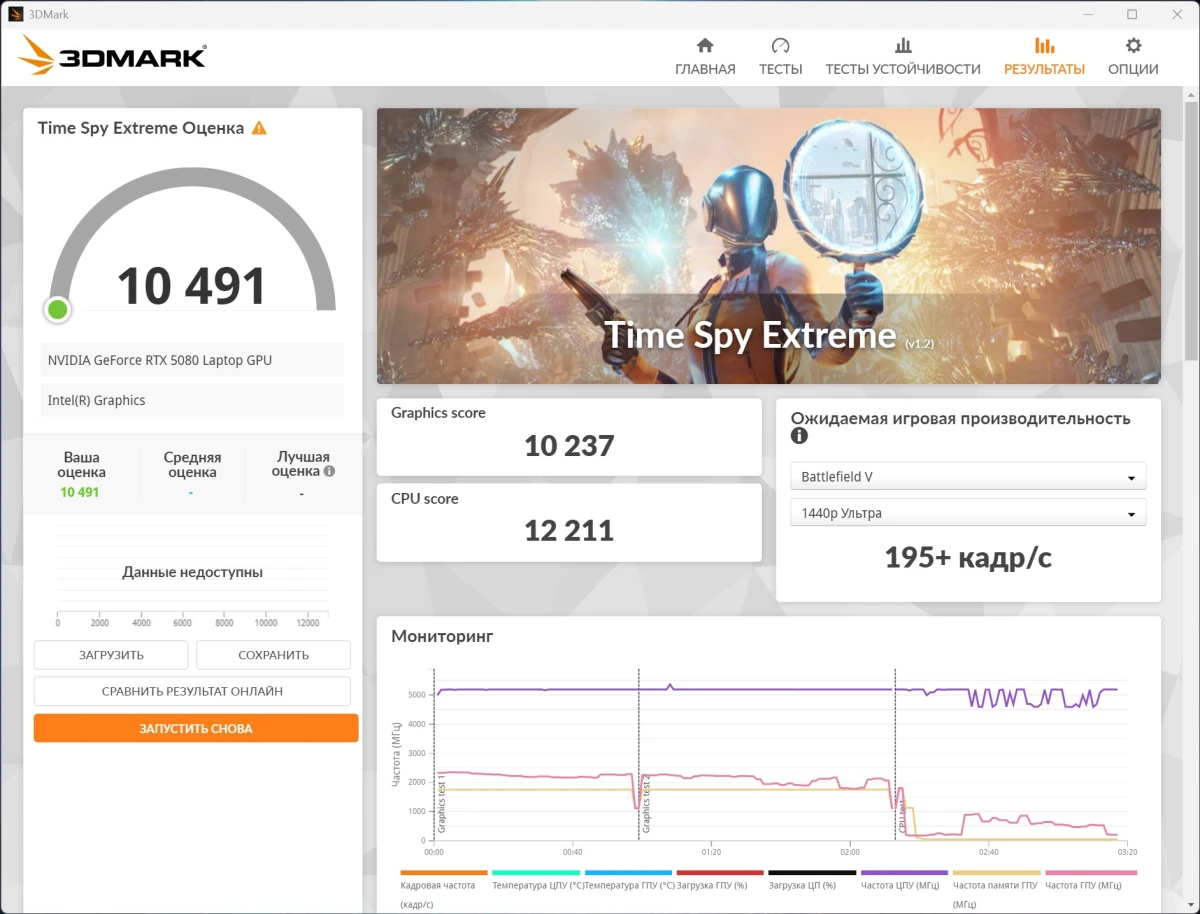Click the info icon beside Лучшая оценка
This screenshot has height=914, width=1200.
(329, 471)
